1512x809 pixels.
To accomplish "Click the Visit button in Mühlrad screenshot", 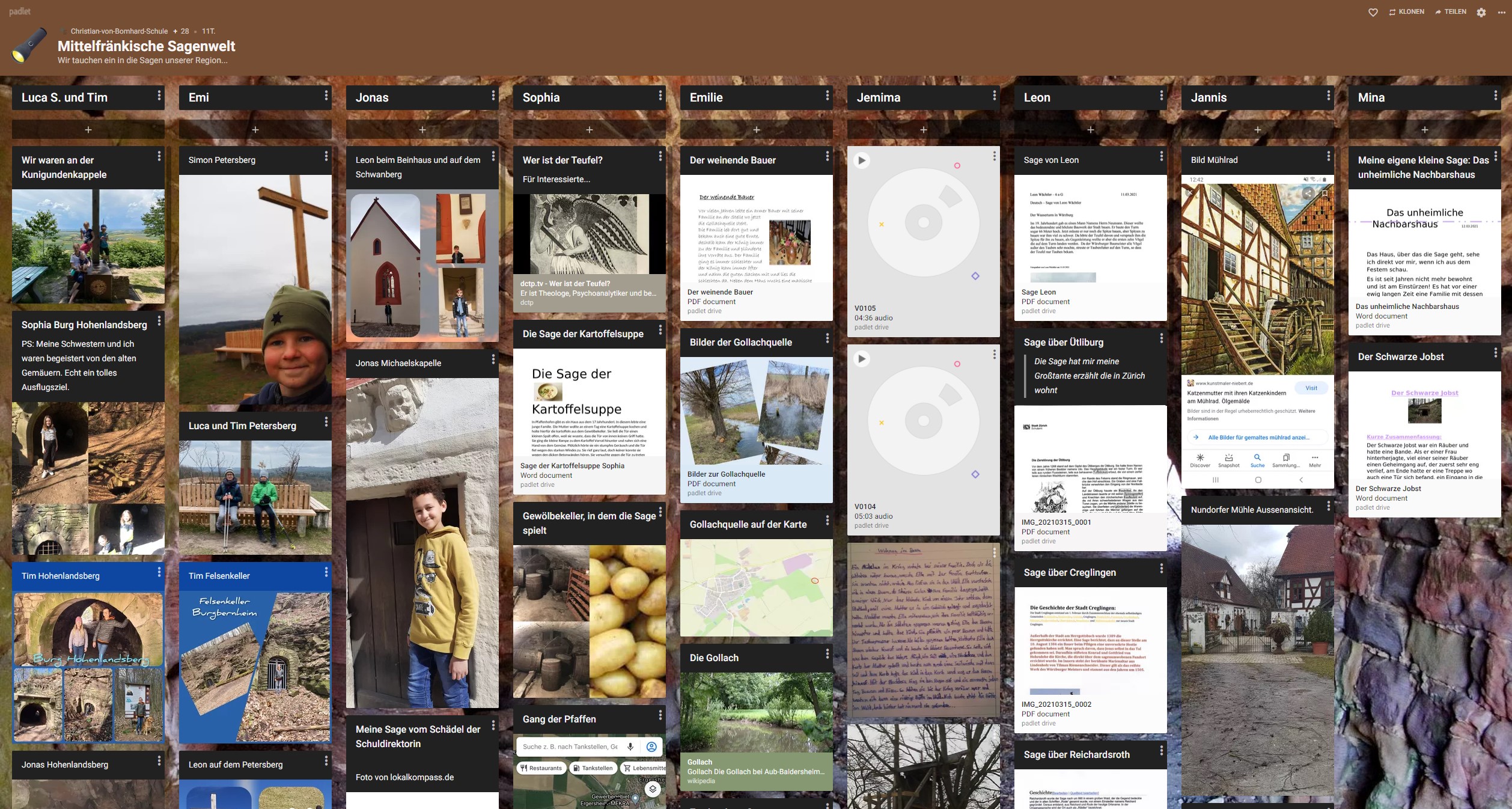I will (1311, 388).
